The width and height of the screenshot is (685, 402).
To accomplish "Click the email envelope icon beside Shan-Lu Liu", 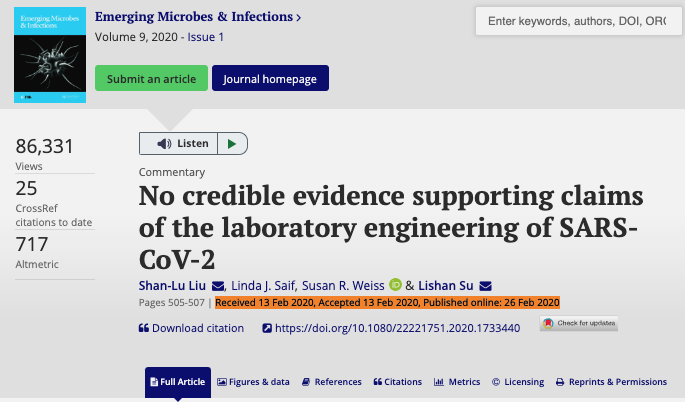I will coord(219,285).
